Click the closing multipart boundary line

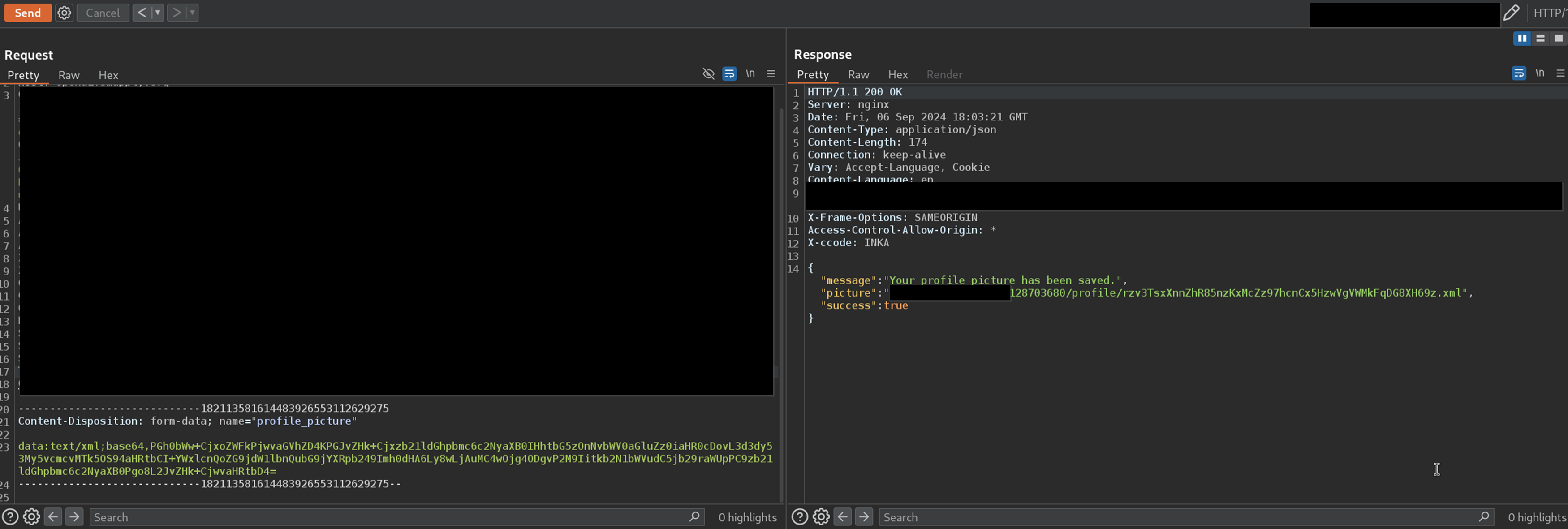coord(209,484)
